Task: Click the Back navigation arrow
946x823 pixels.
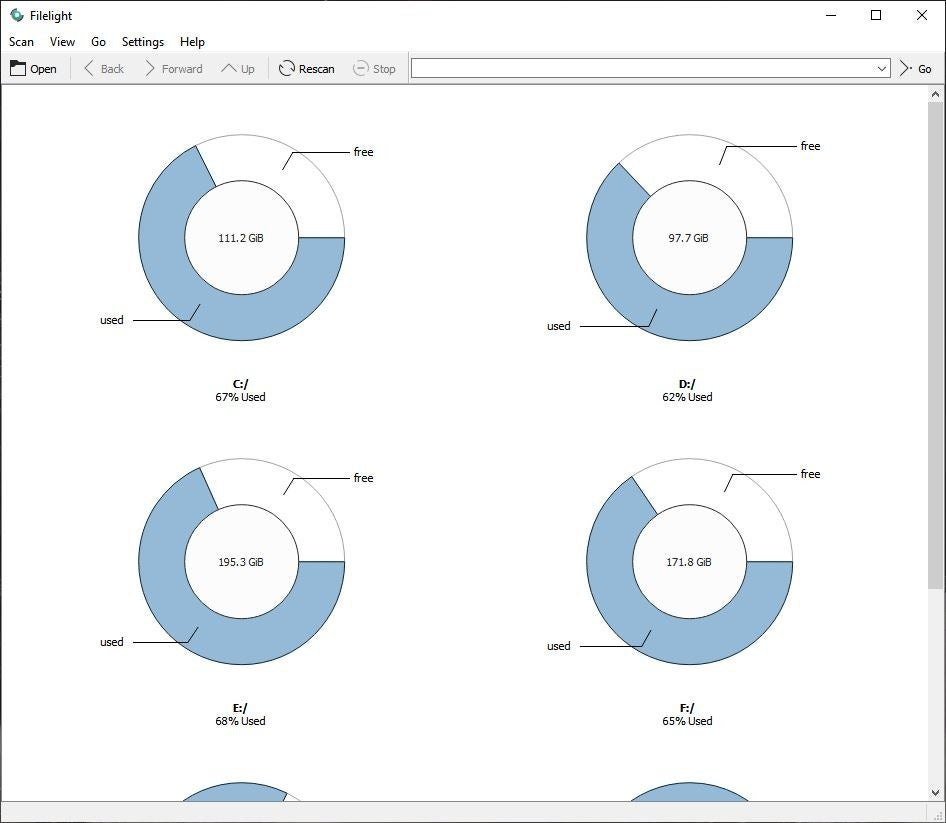Action: (104, 69)
